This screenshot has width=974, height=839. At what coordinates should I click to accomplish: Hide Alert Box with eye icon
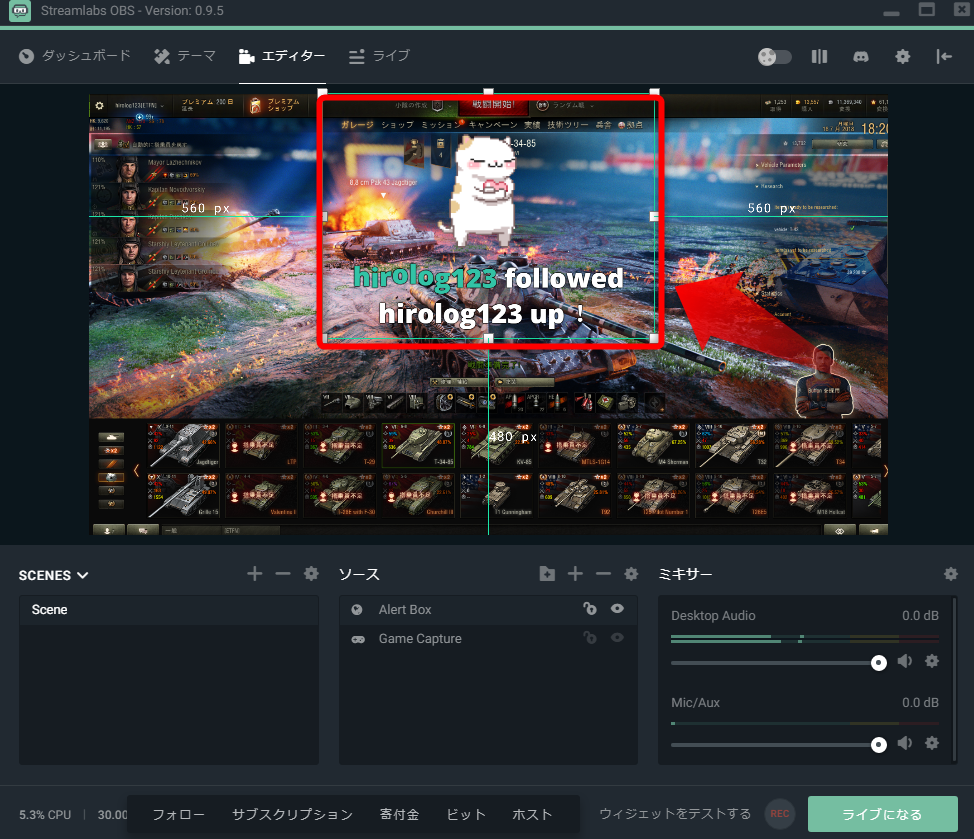(x=617, y=609)
